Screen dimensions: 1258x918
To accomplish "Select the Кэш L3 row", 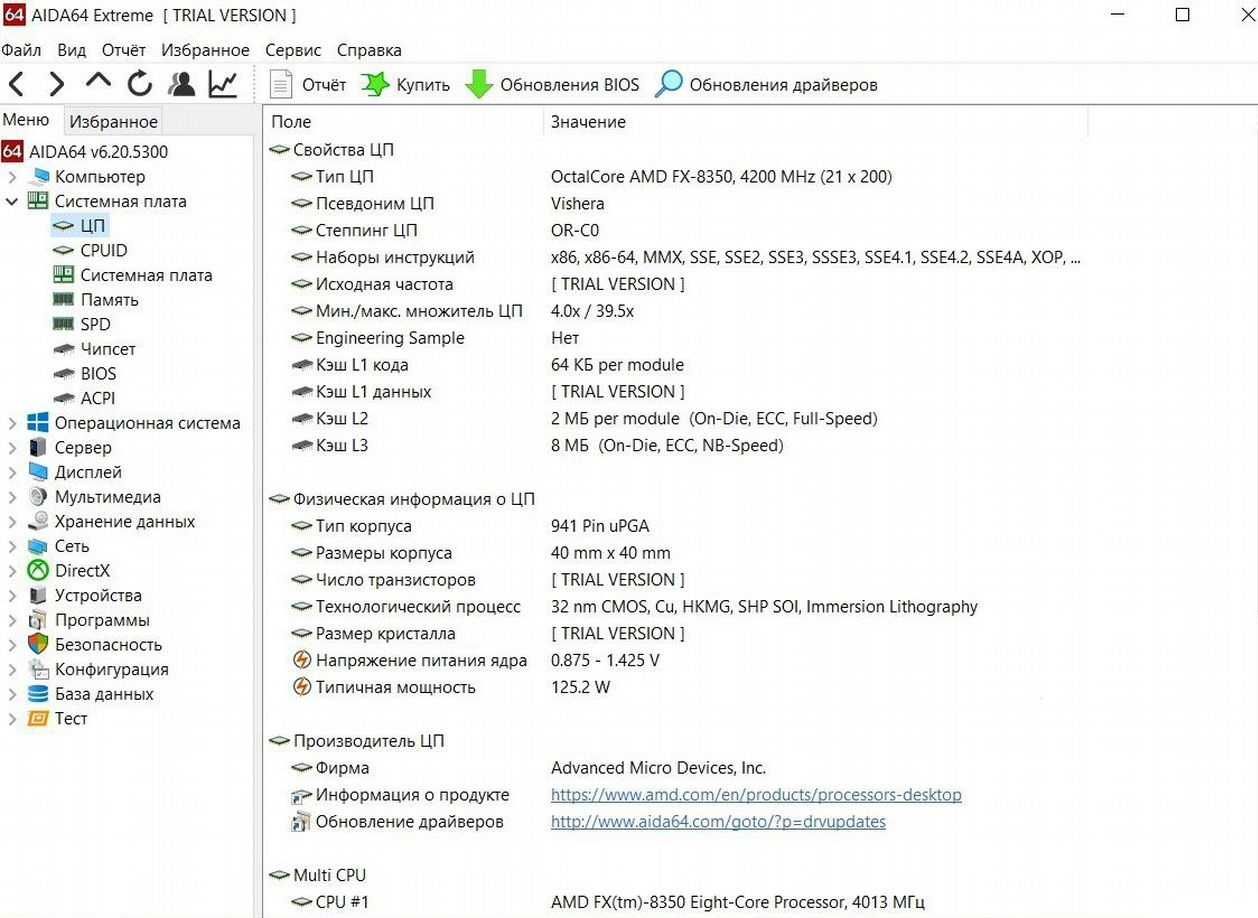I will (675, 446).
